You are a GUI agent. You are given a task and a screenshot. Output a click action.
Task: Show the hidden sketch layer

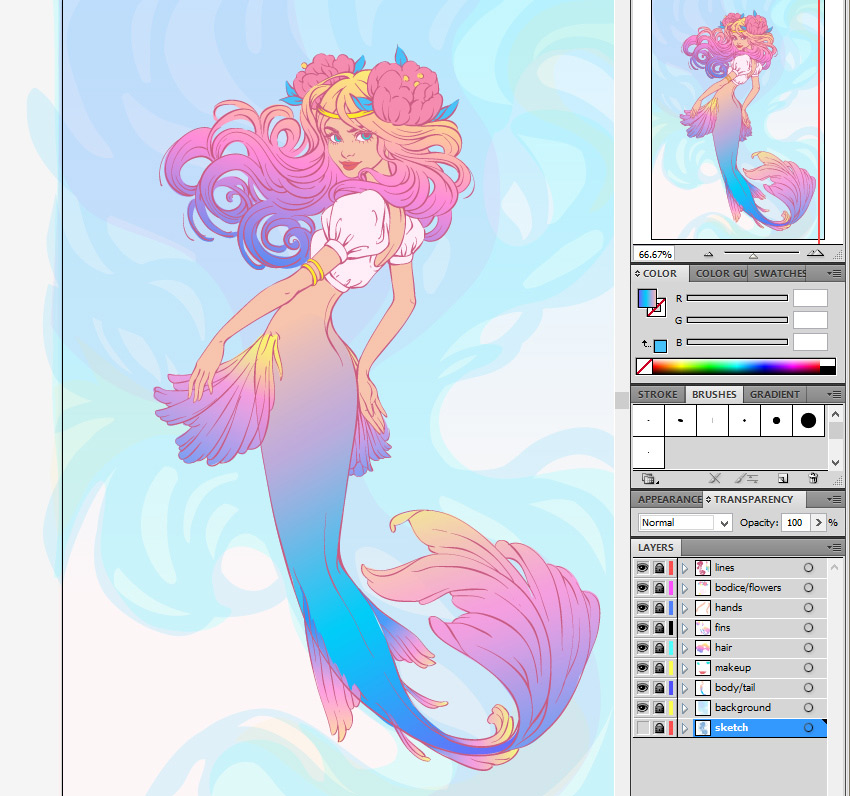click(642, 728)
